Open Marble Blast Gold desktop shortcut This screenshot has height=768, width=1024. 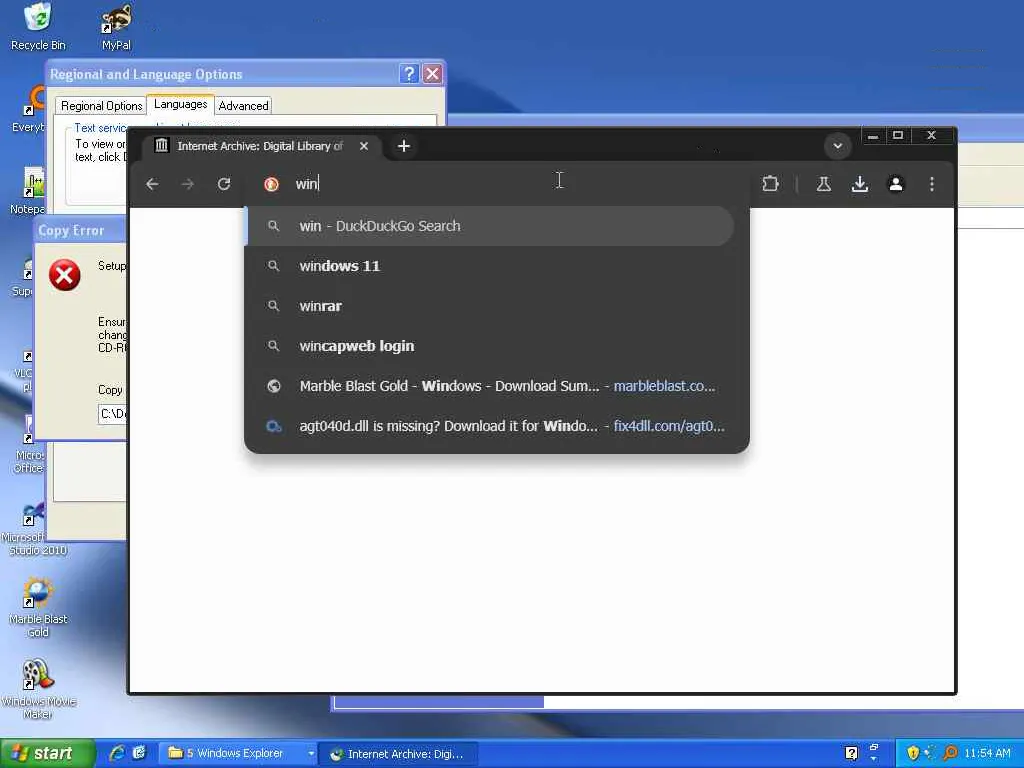38,607
